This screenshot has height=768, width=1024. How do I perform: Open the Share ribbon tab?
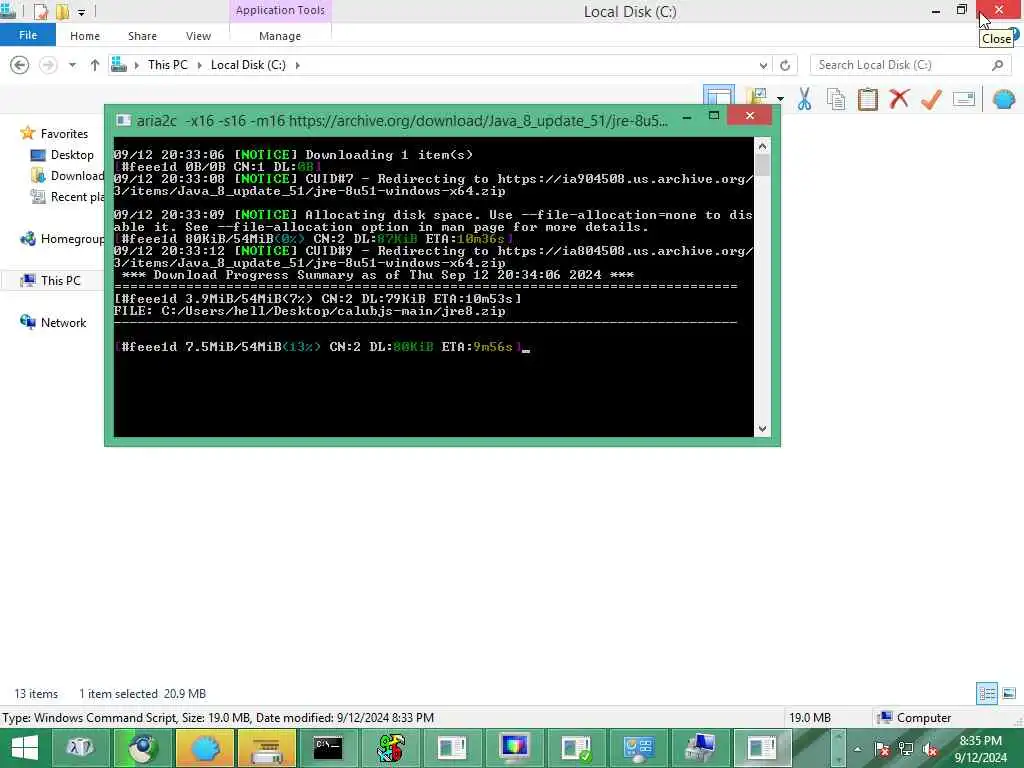point(142,36)
